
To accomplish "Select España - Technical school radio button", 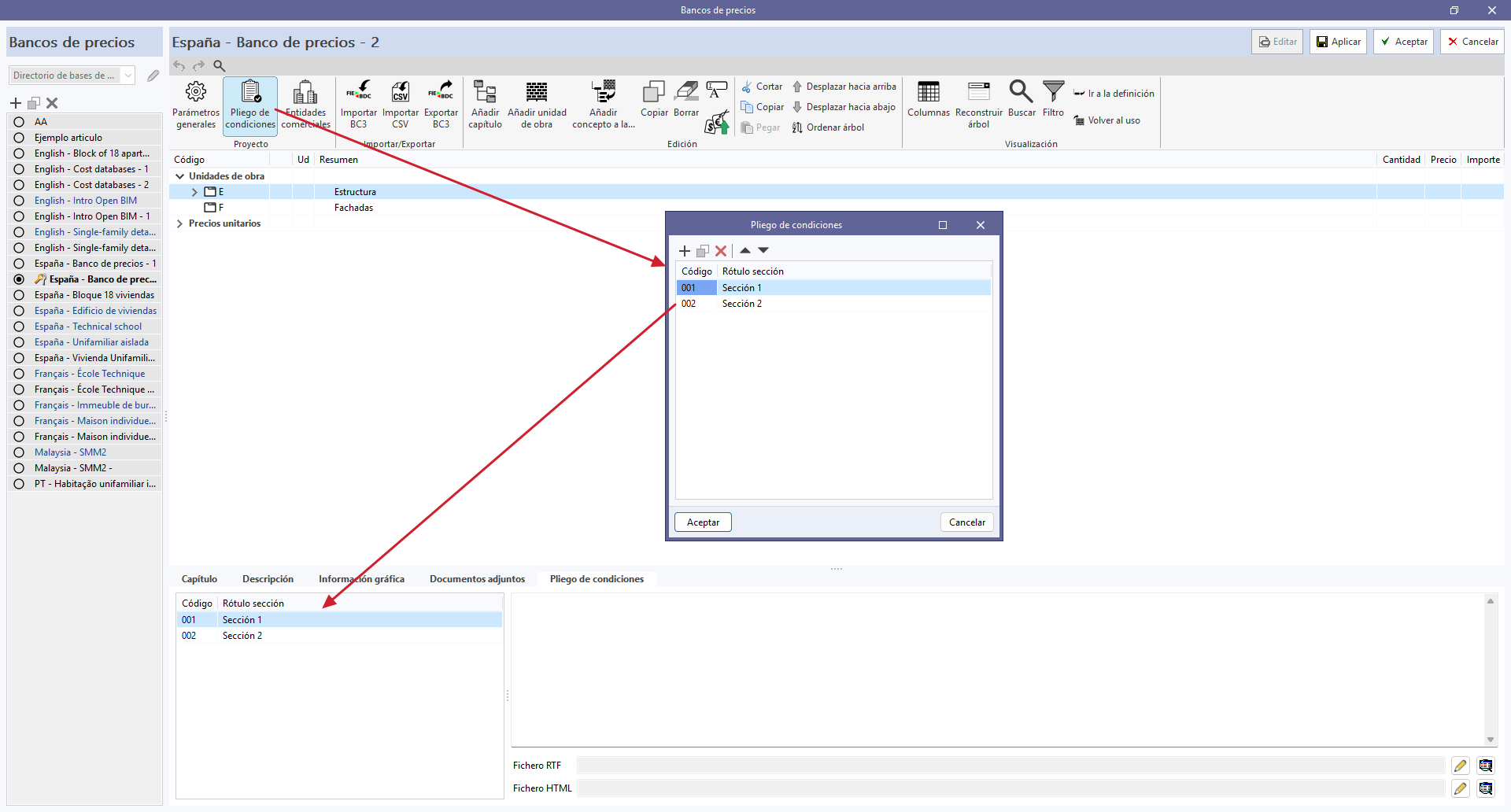I will (19, 327).
